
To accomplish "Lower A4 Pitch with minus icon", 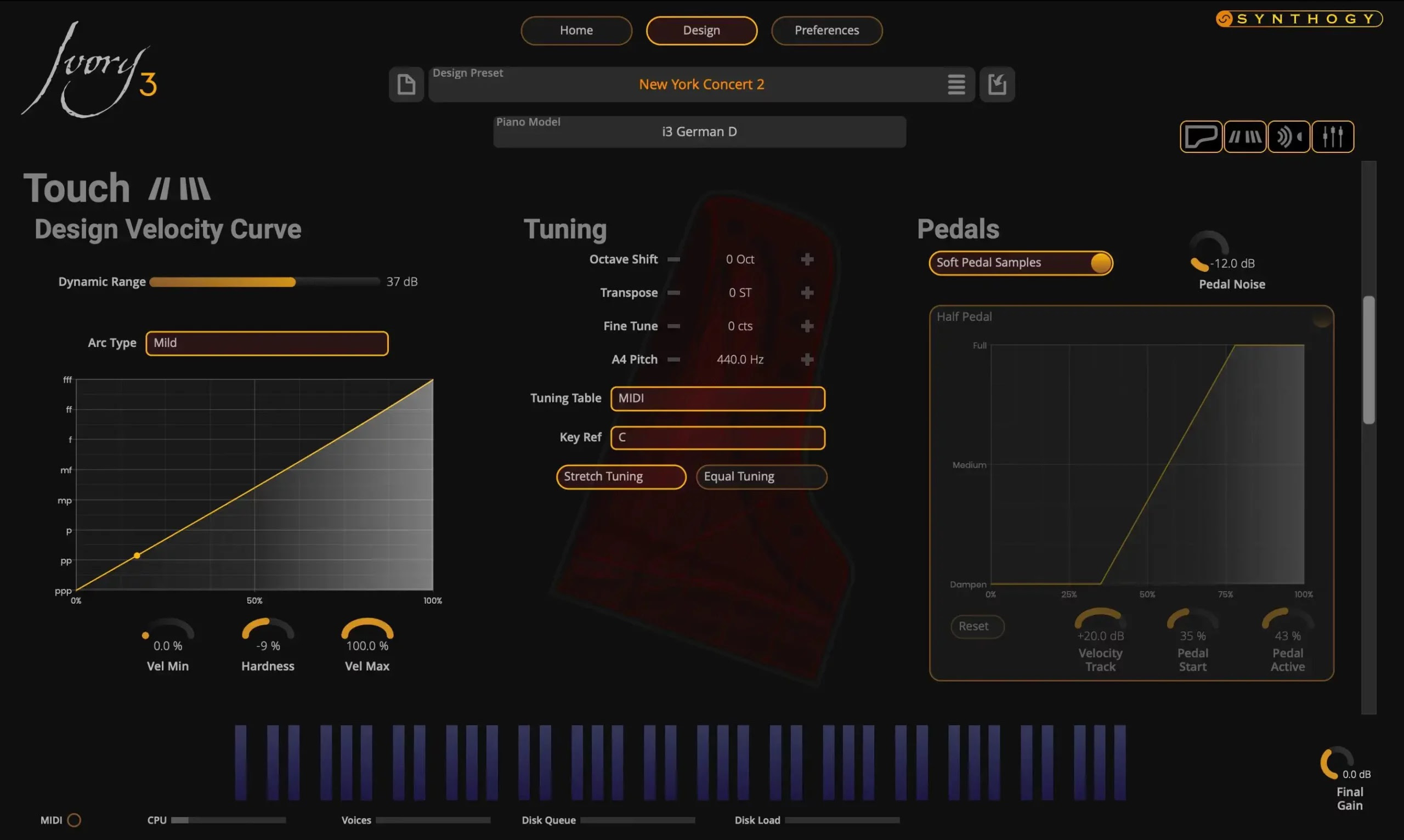I will pyautogui.click(x=673, y=360).
